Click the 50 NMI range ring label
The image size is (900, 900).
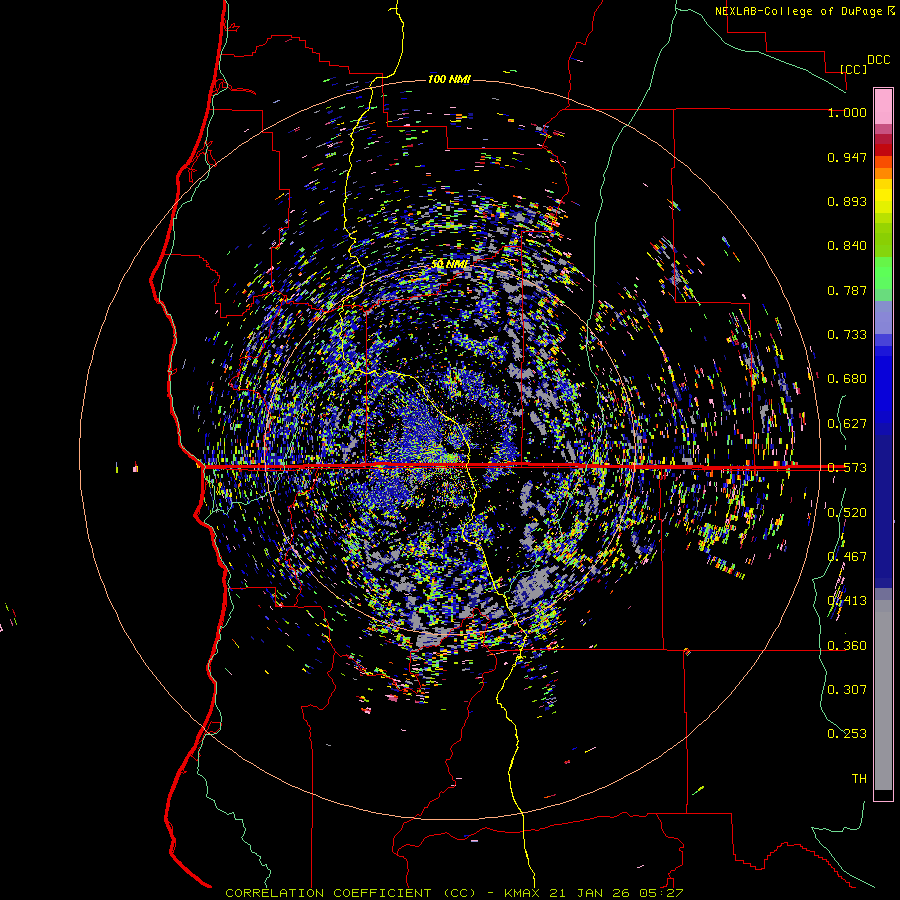coord(449,264)
